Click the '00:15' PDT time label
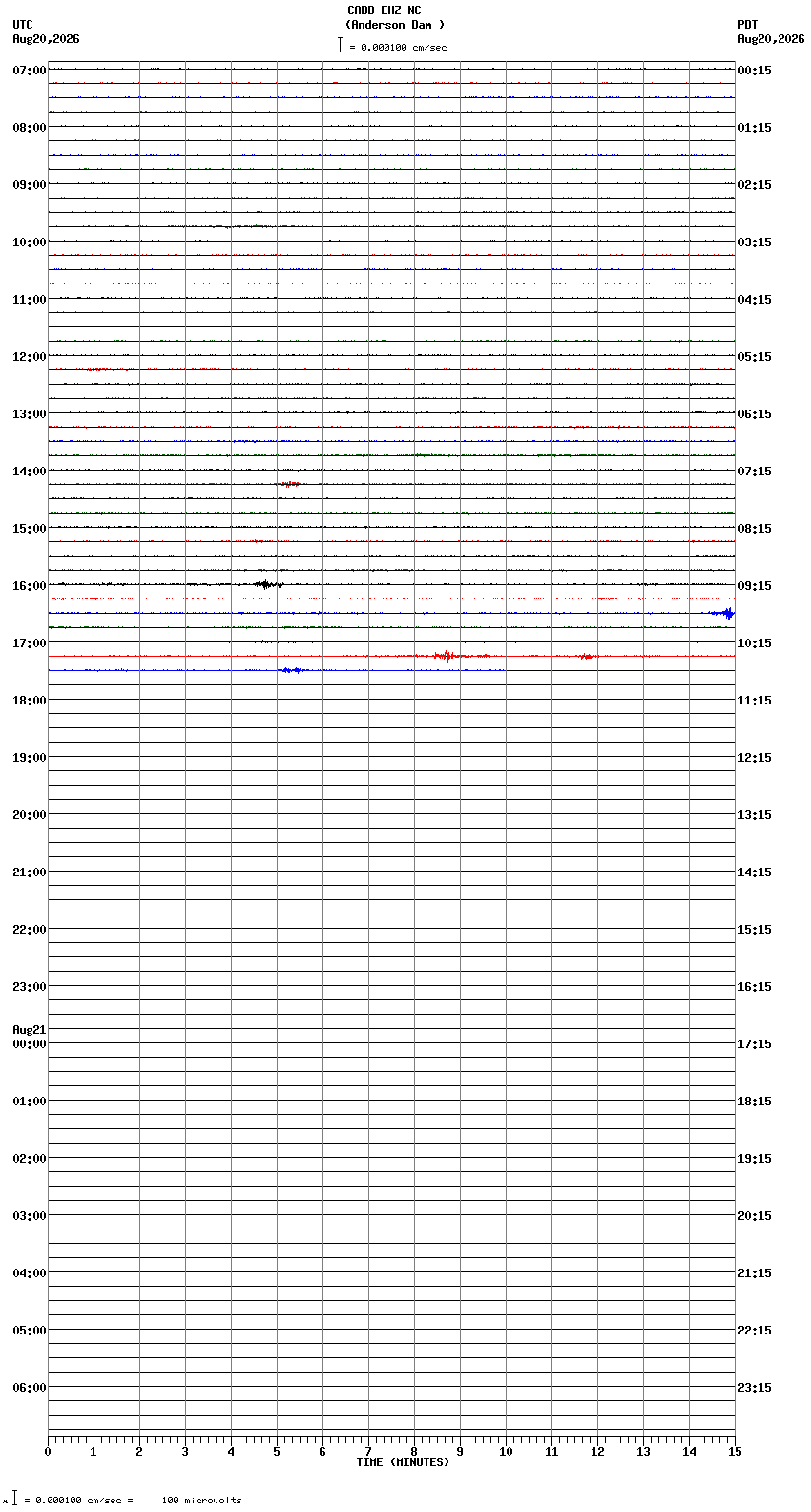This screenshot has height=1512, width=811. pyautogui.click(x=755, y=71)
